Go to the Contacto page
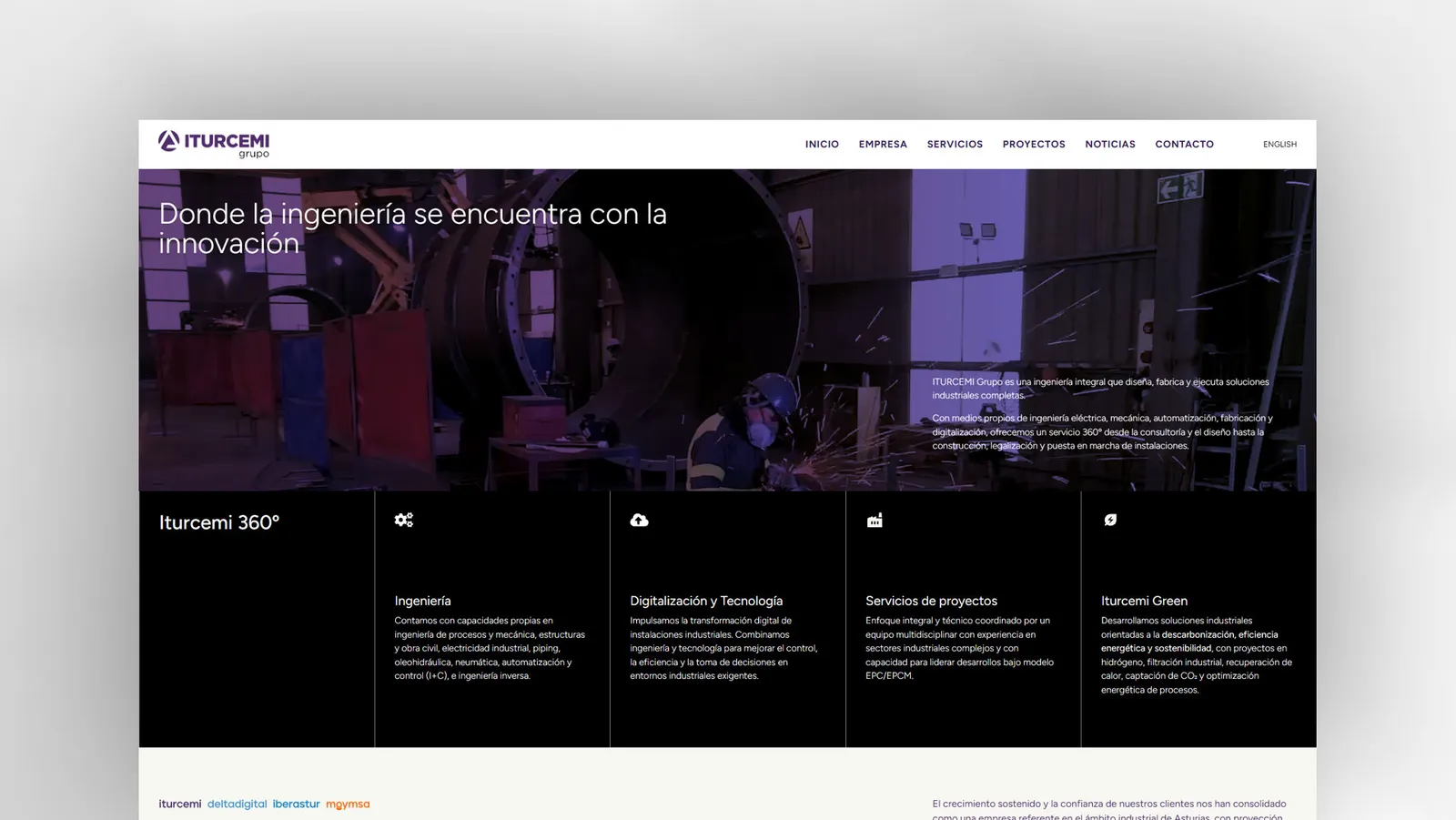The width and height of the screenshot is (1456, 820). point(1184,144)
